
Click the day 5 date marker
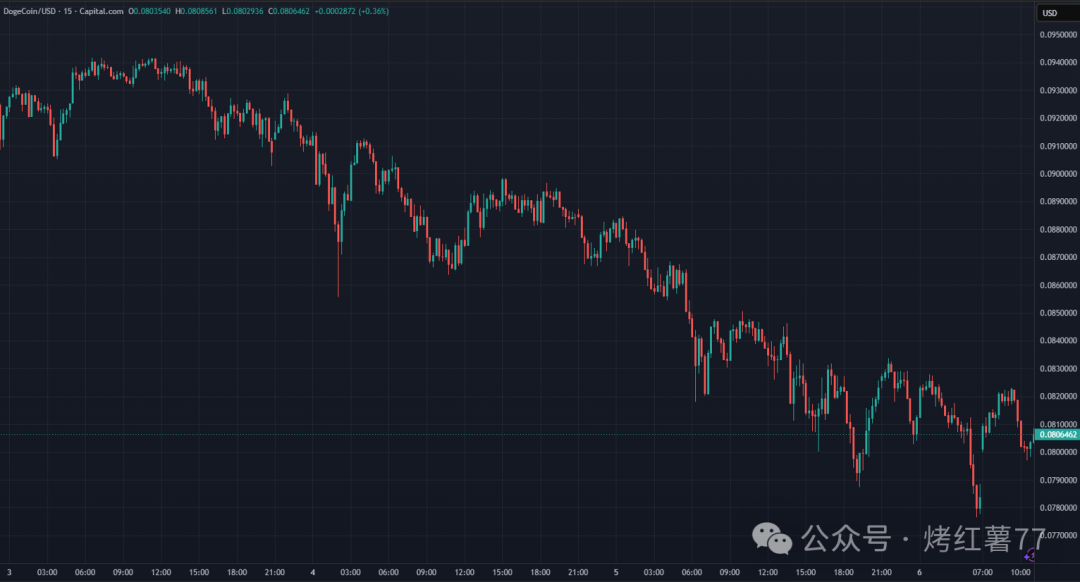616,572
